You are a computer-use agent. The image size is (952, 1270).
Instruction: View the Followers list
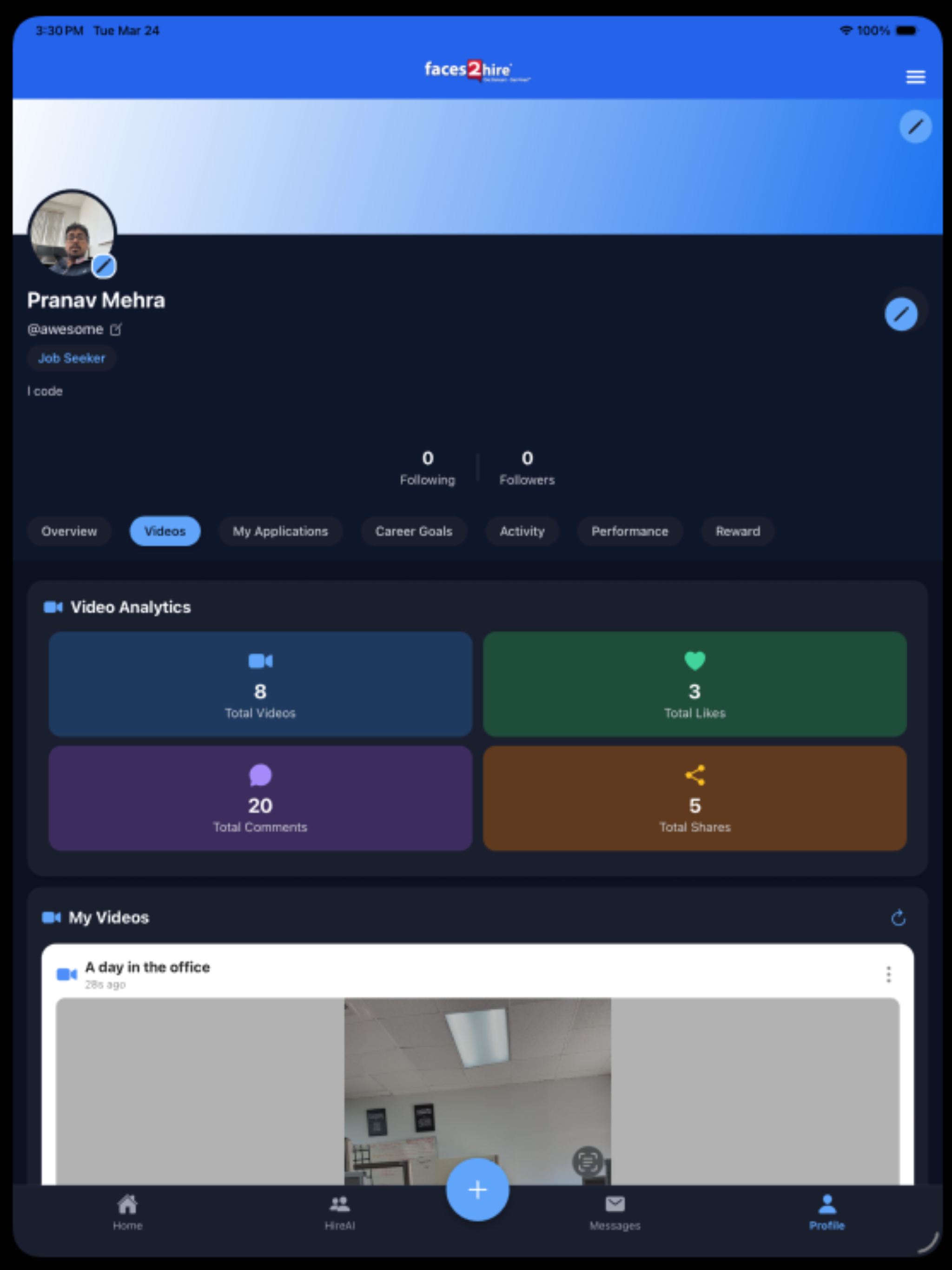[x=527, y=468]
